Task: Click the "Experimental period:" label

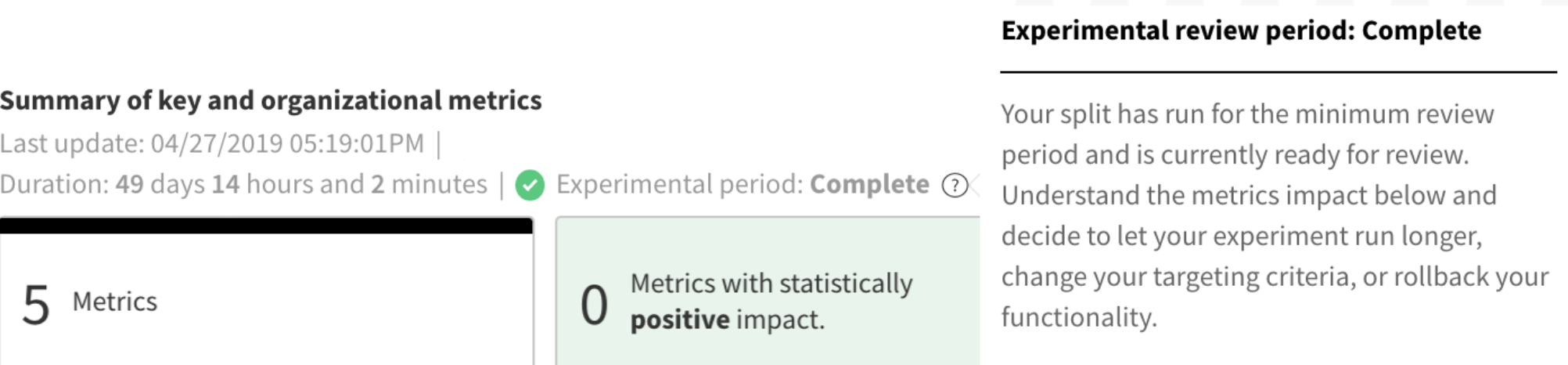Action: click(679, 184)
